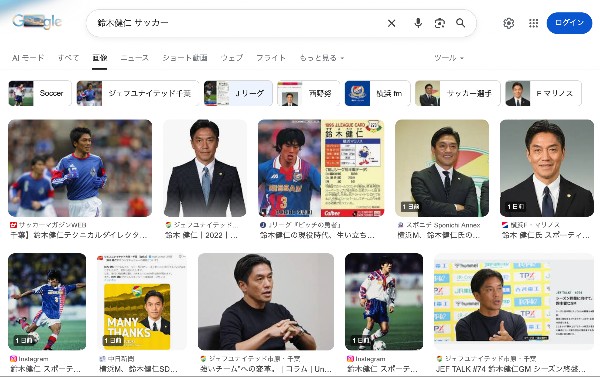Open MANY THANKS yellow graphic thumbnail

tap(142, 301)
